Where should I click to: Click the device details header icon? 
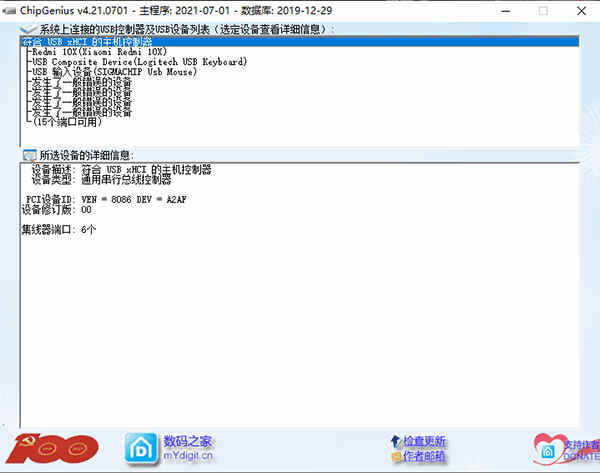tap(29, 155)
